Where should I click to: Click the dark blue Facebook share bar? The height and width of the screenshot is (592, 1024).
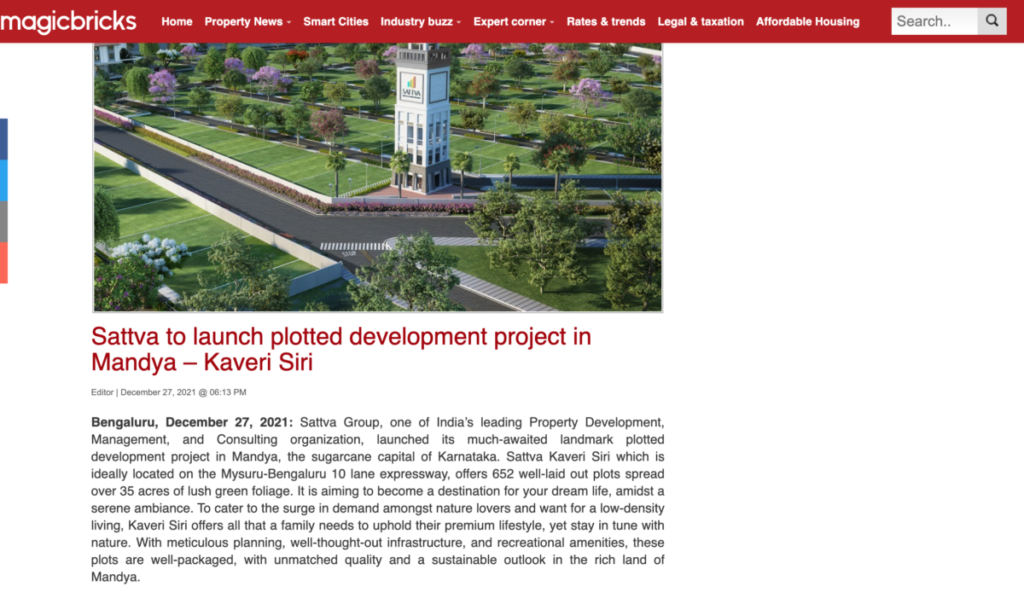[x=4, y=139]
